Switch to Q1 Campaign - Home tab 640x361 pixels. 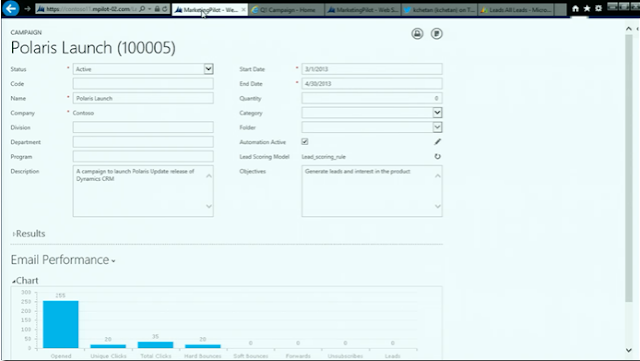(x=287, y=9)
